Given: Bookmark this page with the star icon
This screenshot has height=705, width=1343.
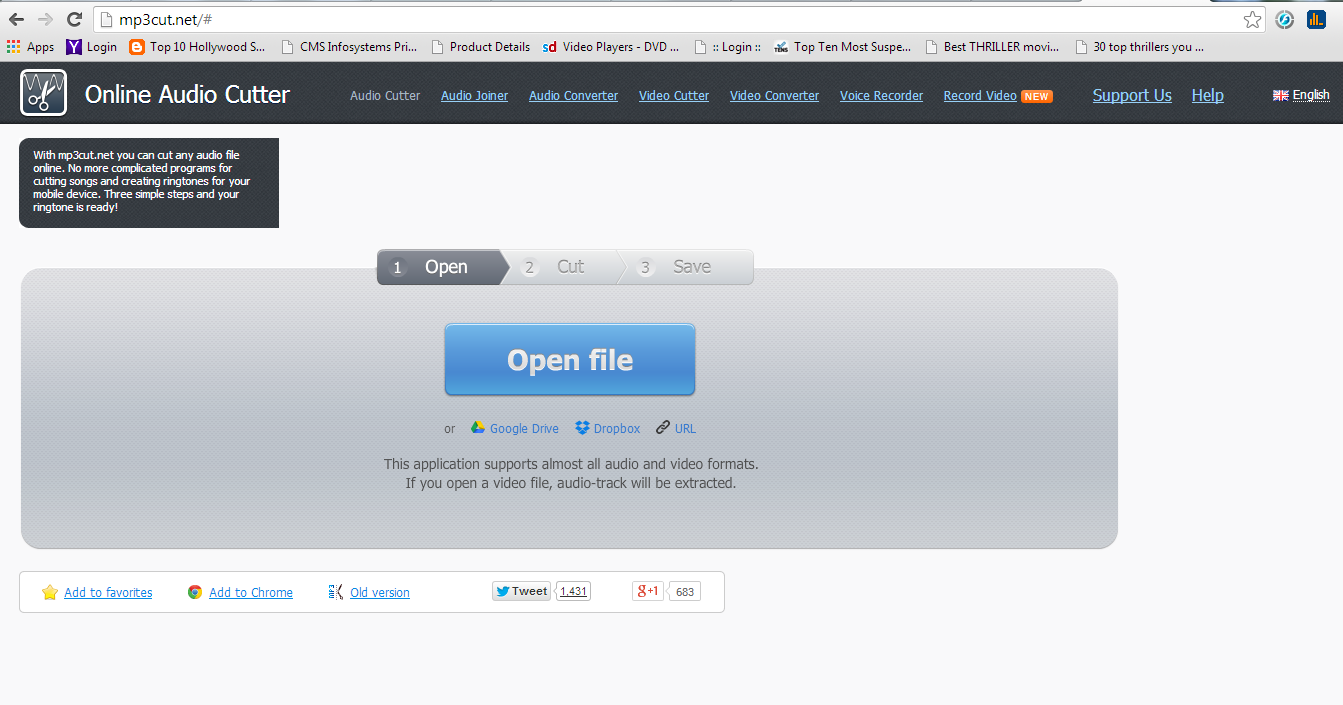Looking at the screenshot, I should 1252,19.
